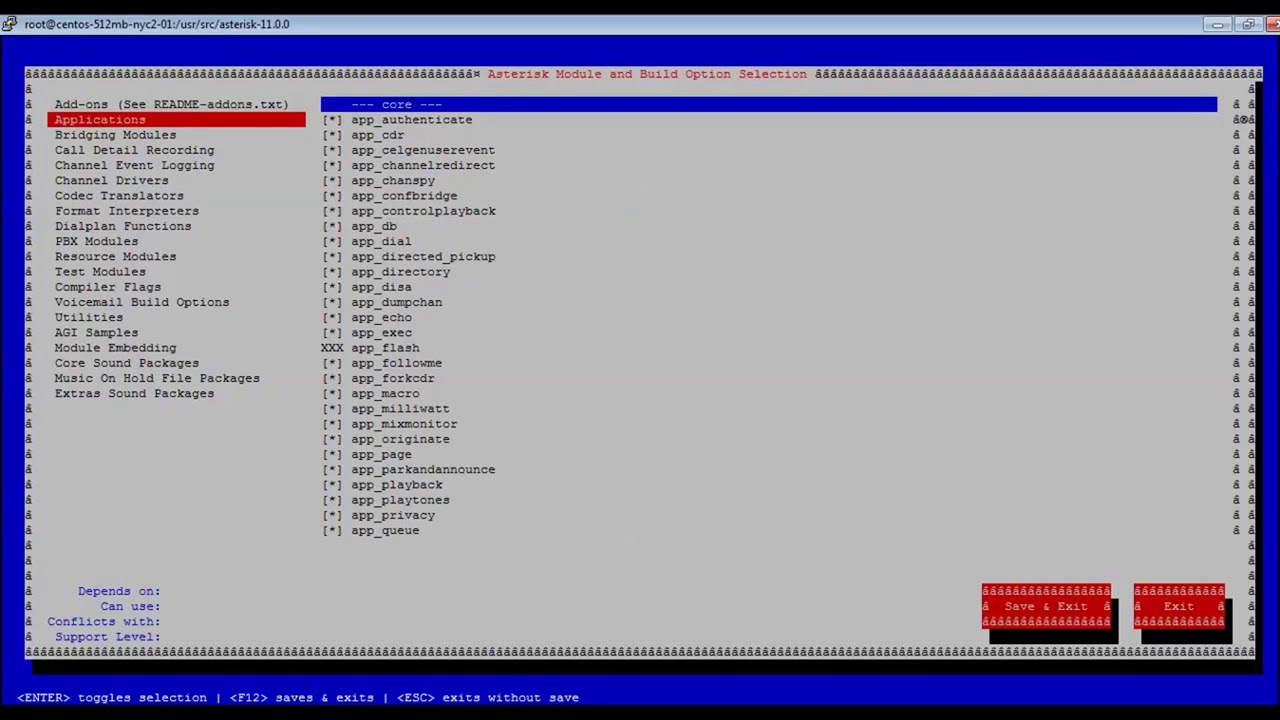This screenshot has height=720, width=1280.
Task: Click the Conflicts with label
Action: pyautogui.click(x=104, y=622)
